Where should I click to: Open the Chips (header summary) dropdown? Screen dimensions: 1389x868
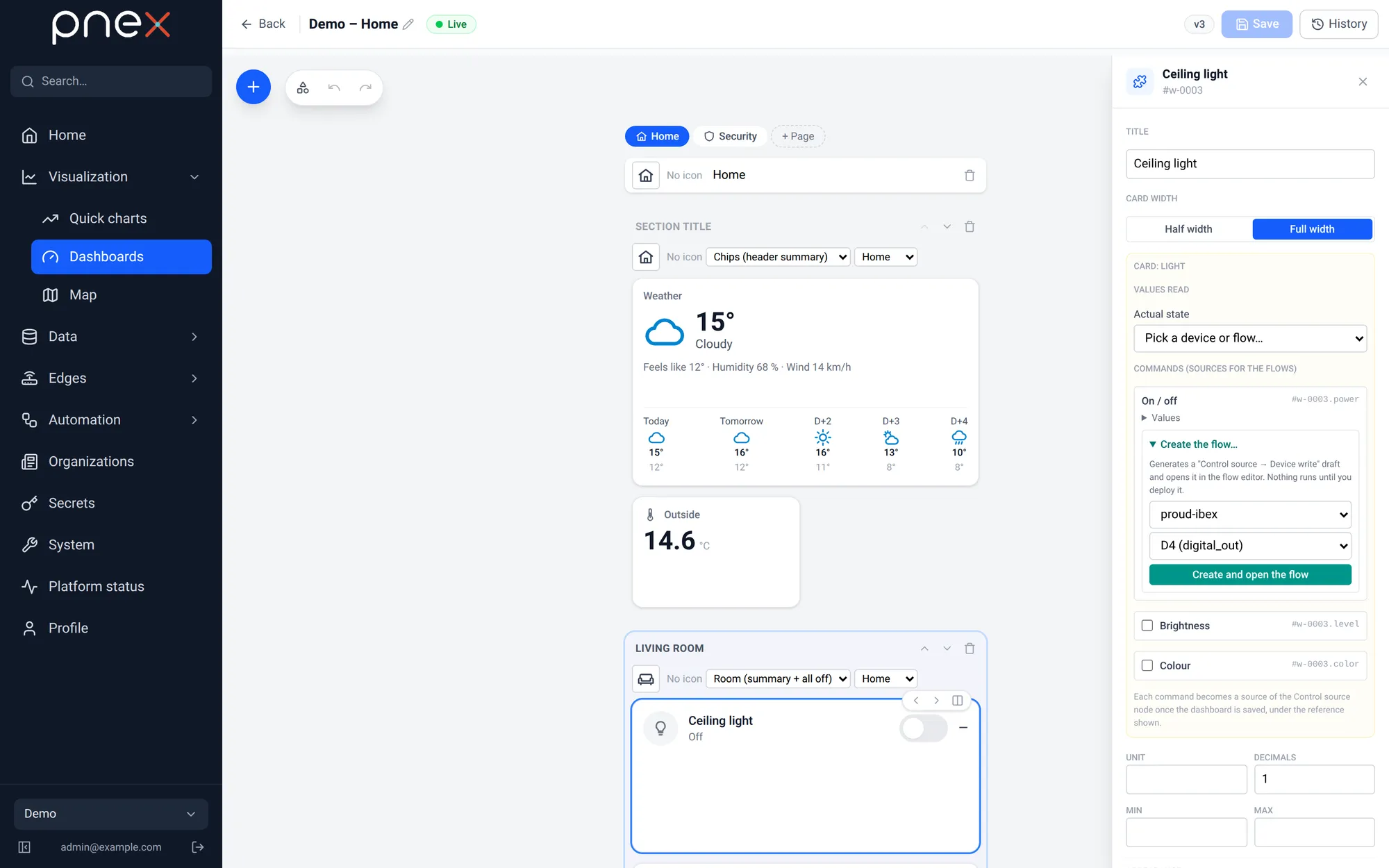[x=778, y=257]
